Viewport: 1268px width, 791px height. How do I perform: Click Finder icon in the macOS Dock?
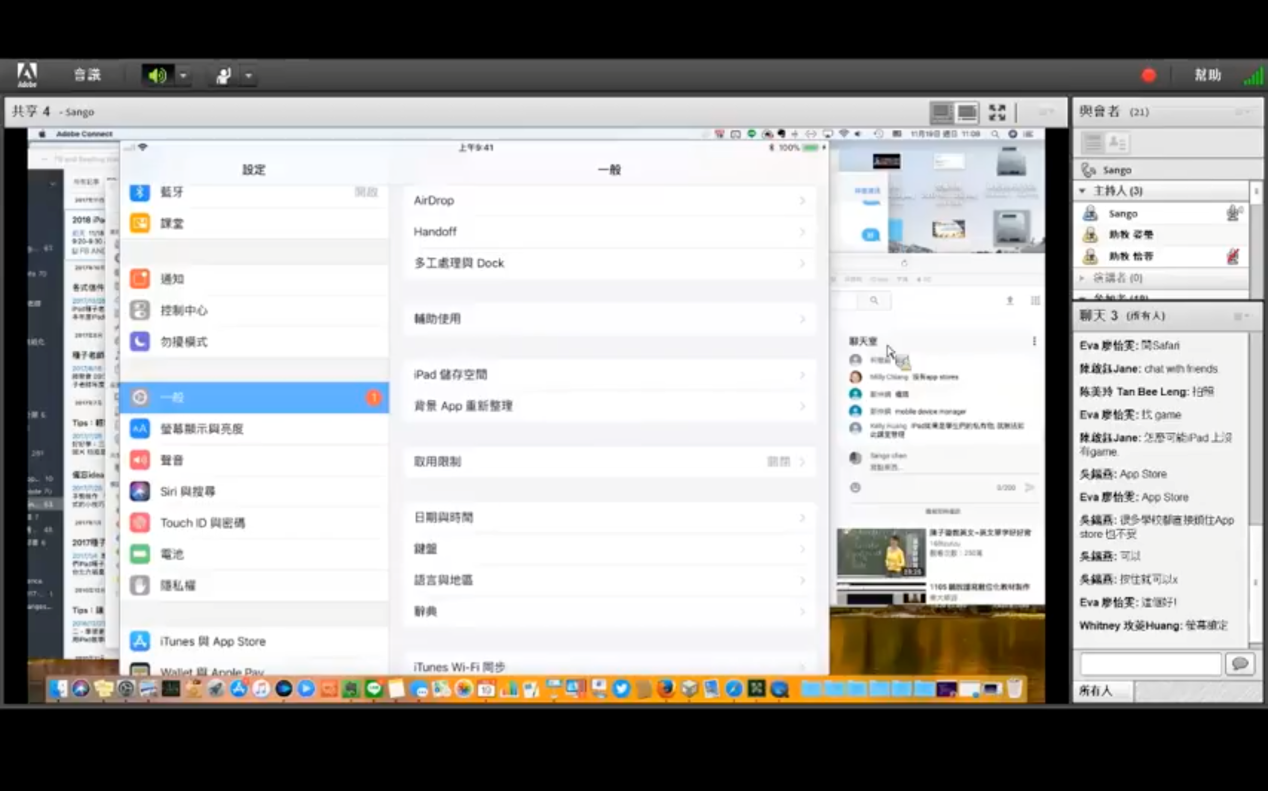[x=58, y=689]
